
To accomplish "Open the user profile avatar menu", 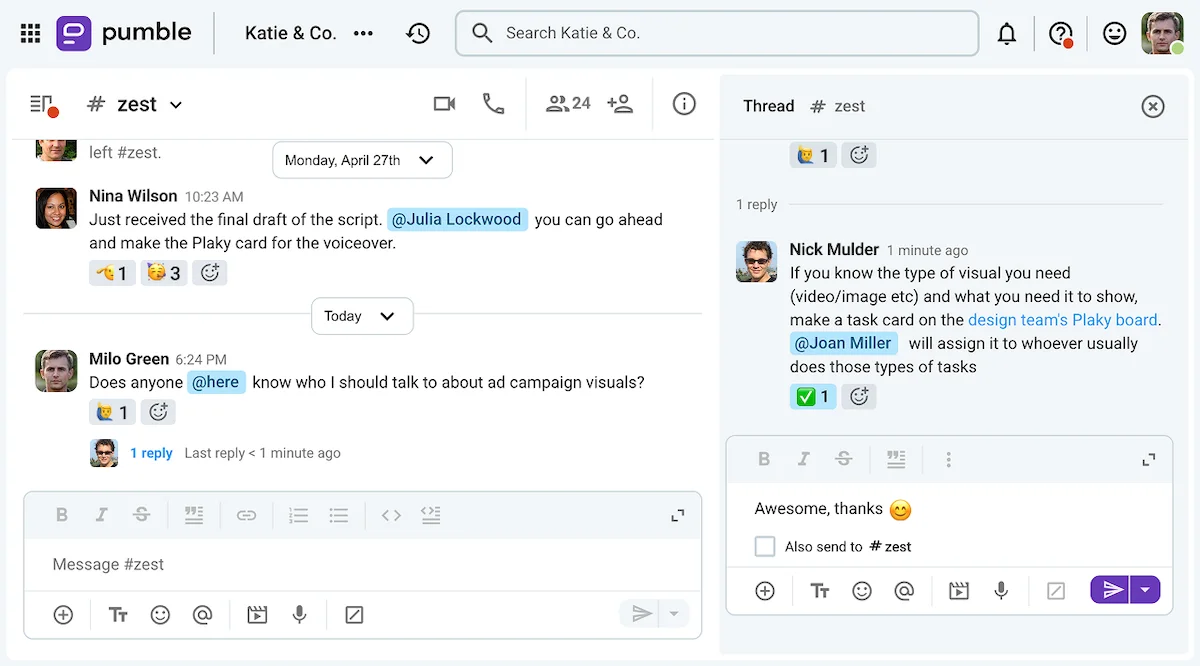I will 1162,33.
